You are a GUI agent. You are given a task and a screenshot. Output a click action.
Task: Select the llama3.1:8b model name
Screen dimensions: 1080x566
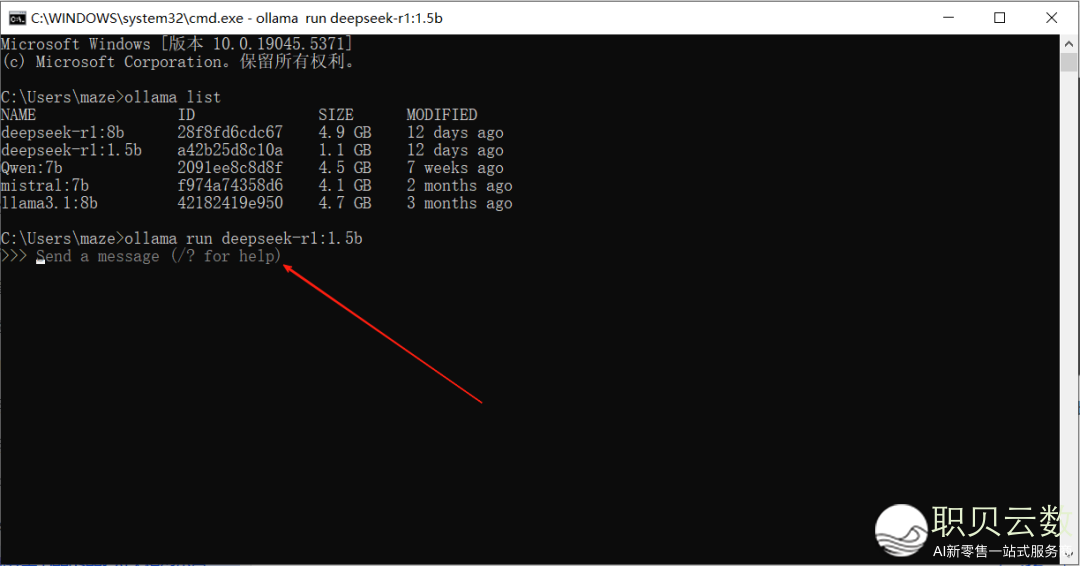click(x=49, y=203)
